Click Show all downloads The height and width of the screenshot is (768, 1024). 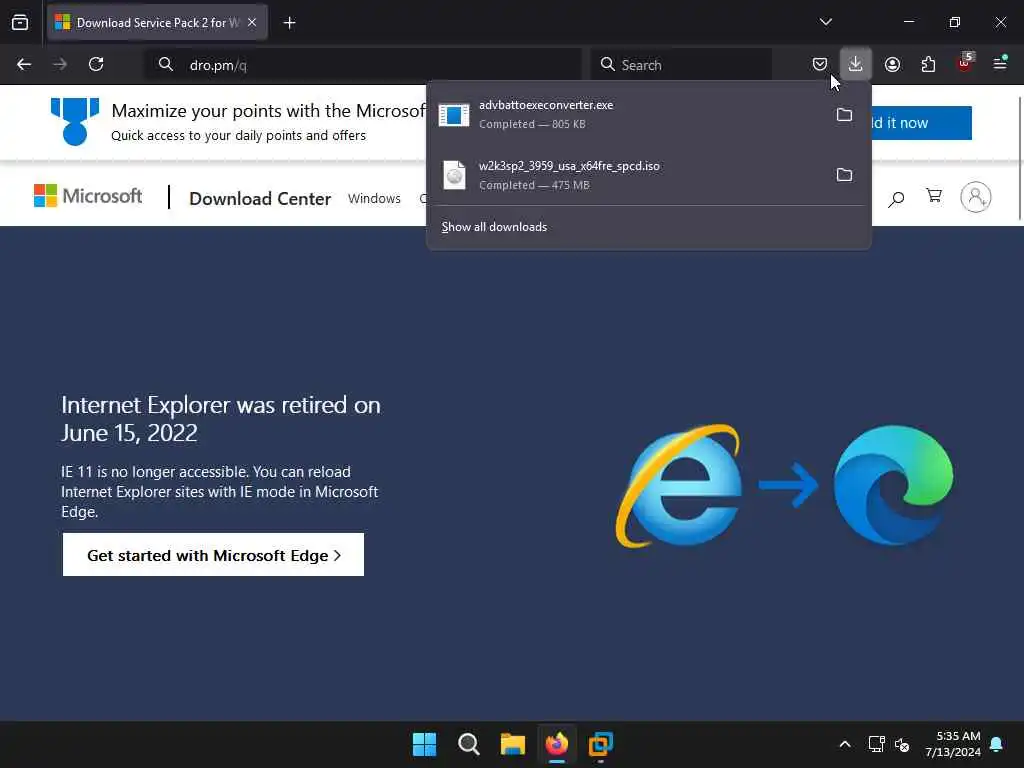pos(494,227)
